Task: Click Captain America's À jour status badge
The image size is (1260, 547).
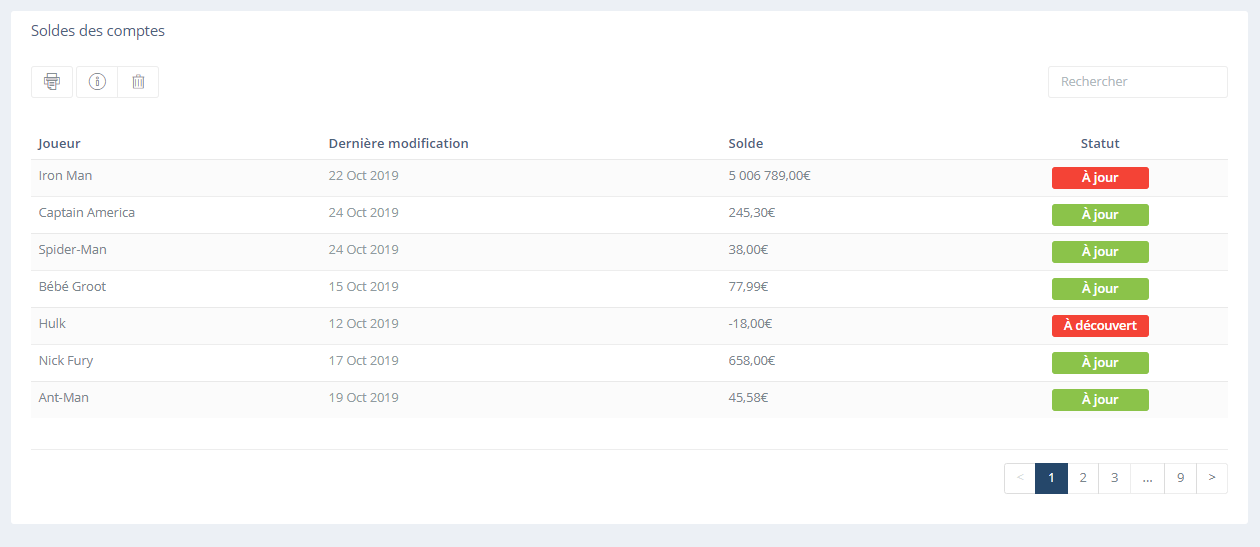Action: 1100,215
